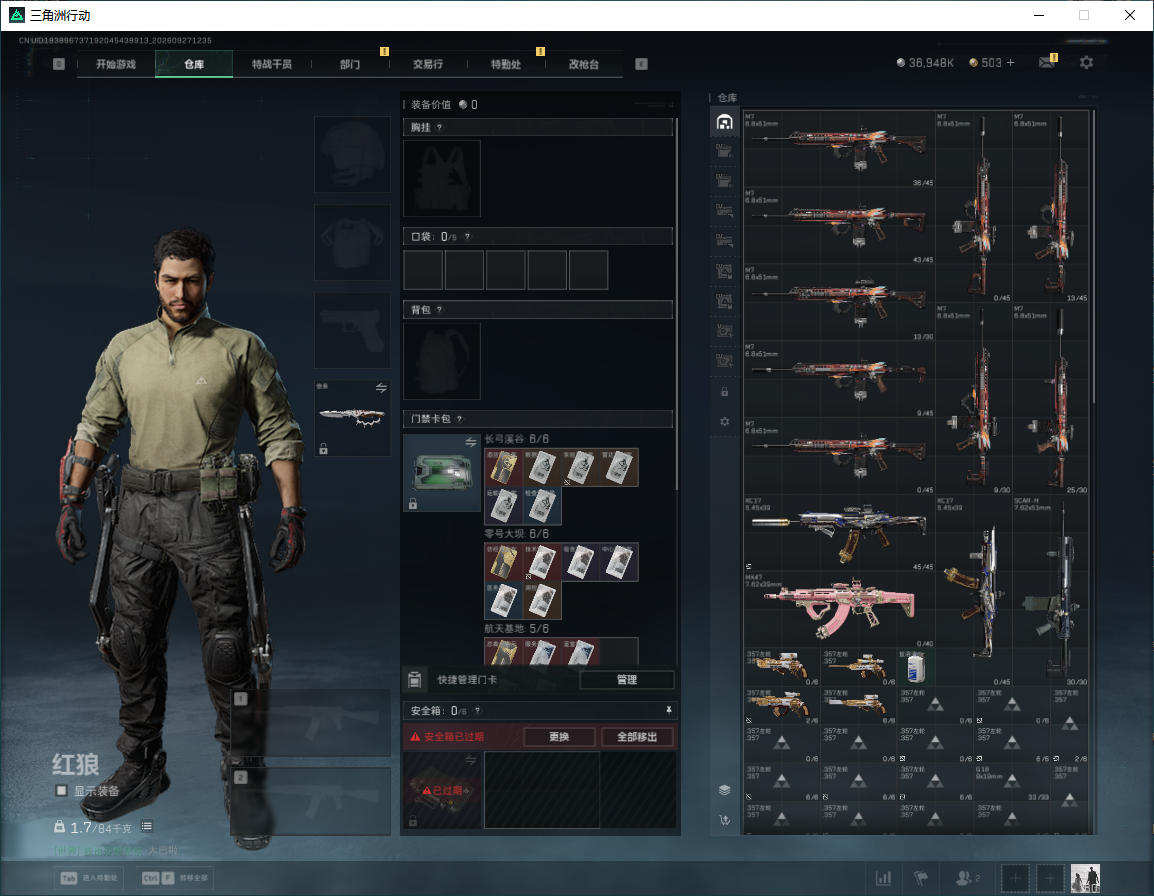Go to the next tab with right arrow
1154x896 pixels.
point(641,64)
